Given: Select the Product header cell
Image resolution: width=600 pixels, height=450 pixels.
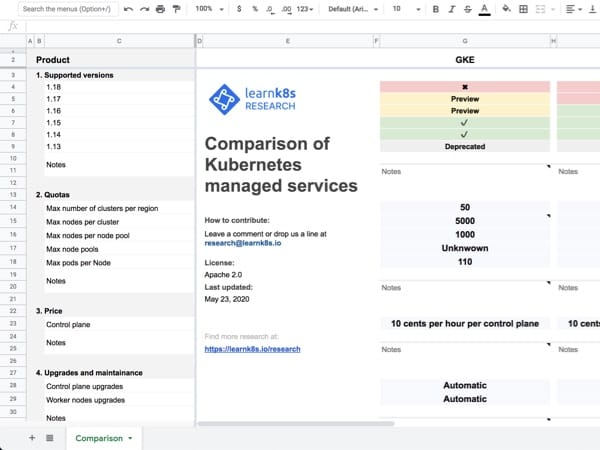Looking at the screenshot, I should (53, 60).
